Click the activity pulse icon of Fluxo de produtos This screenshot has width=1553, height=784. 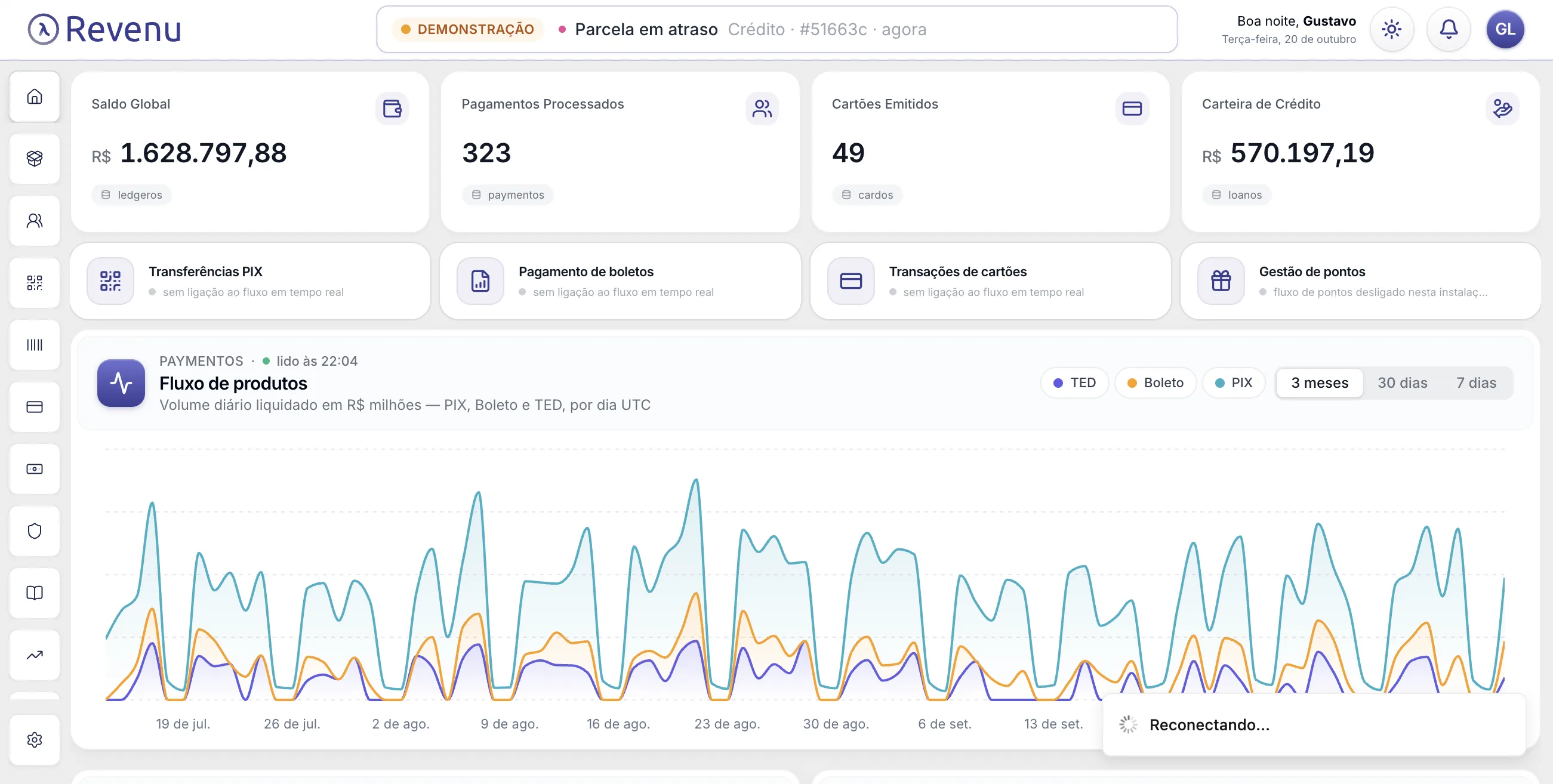(x=121, y=383)
